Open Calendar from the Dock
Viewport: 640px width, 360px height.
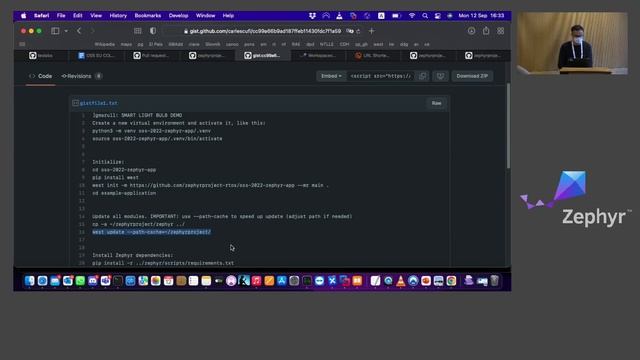point(169,281)
